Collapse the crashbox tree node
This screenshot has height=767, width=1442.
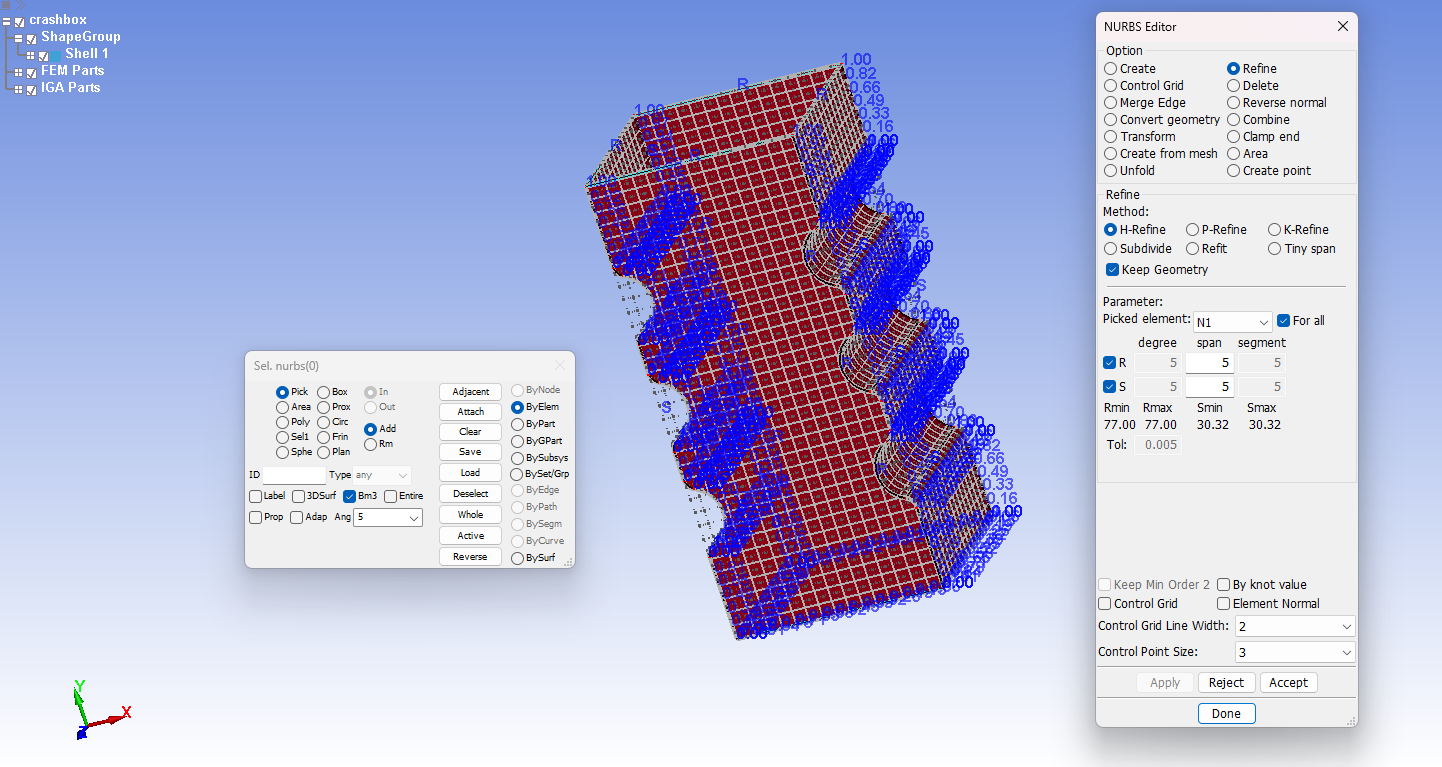6,22
